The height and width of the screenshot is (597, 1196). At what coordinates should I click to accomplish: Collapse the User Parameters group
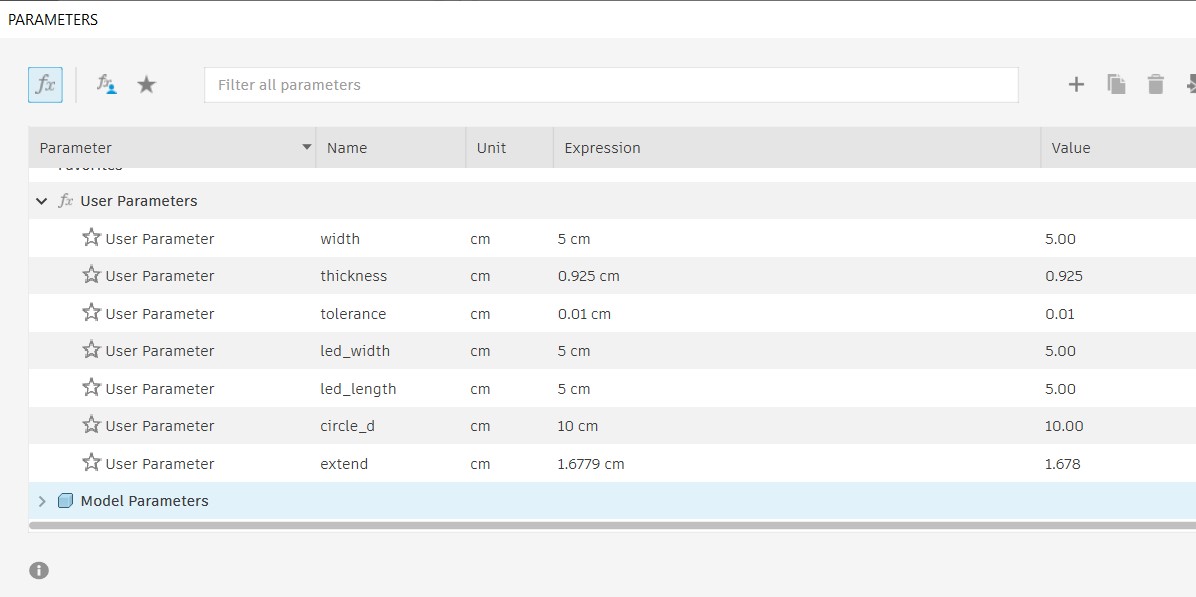coord(42,201)
